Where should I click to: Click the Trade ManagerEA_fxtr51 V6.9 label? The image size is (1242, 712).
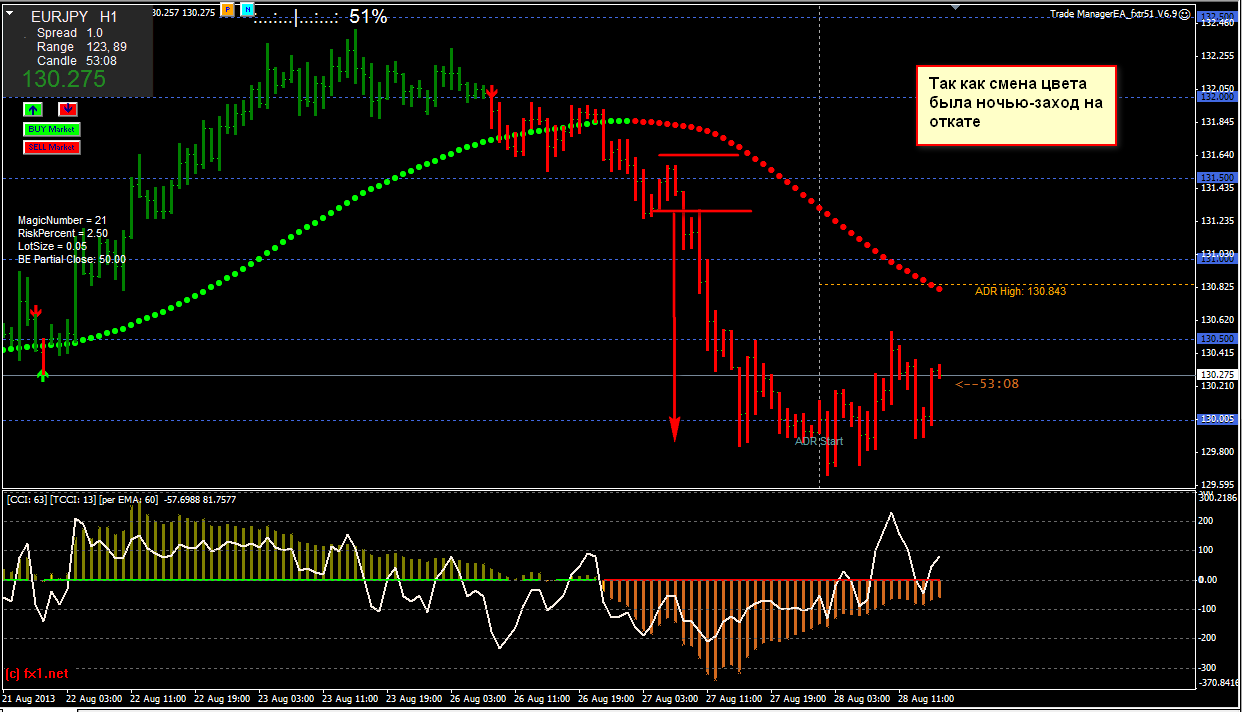(1114, 14)
